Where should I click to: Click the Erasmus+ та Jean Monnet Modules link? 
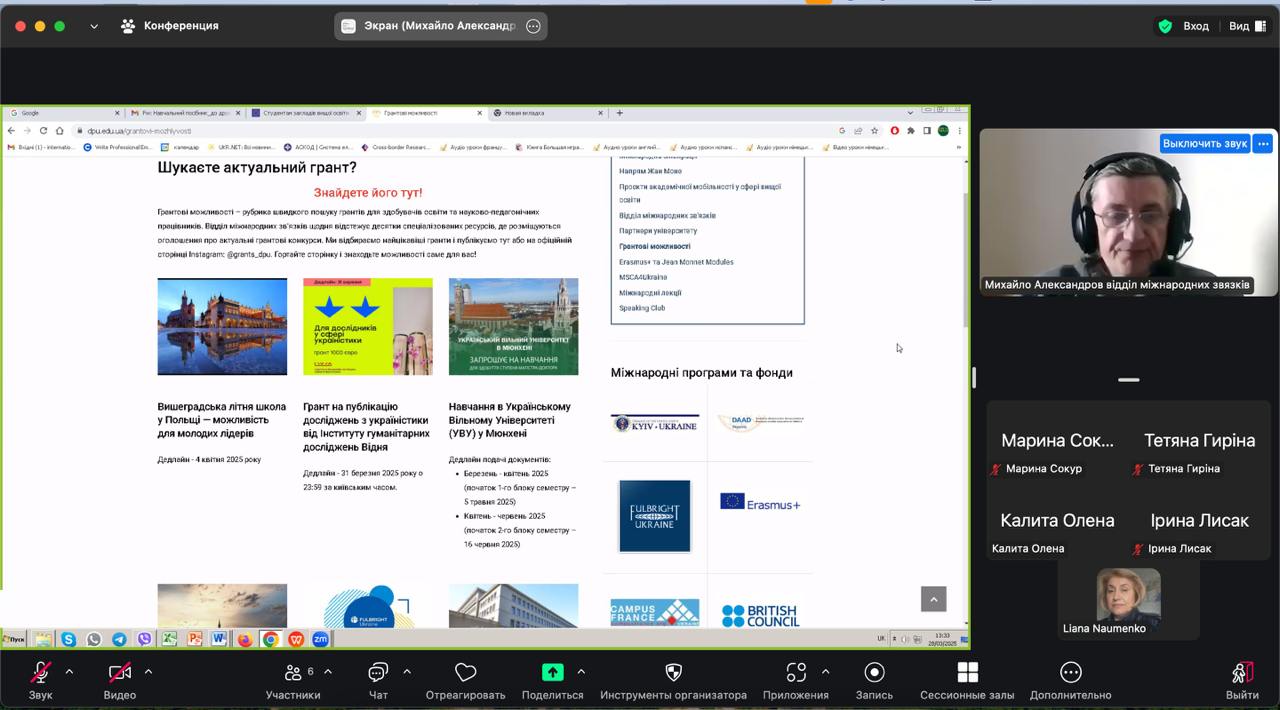pos(676,262)
